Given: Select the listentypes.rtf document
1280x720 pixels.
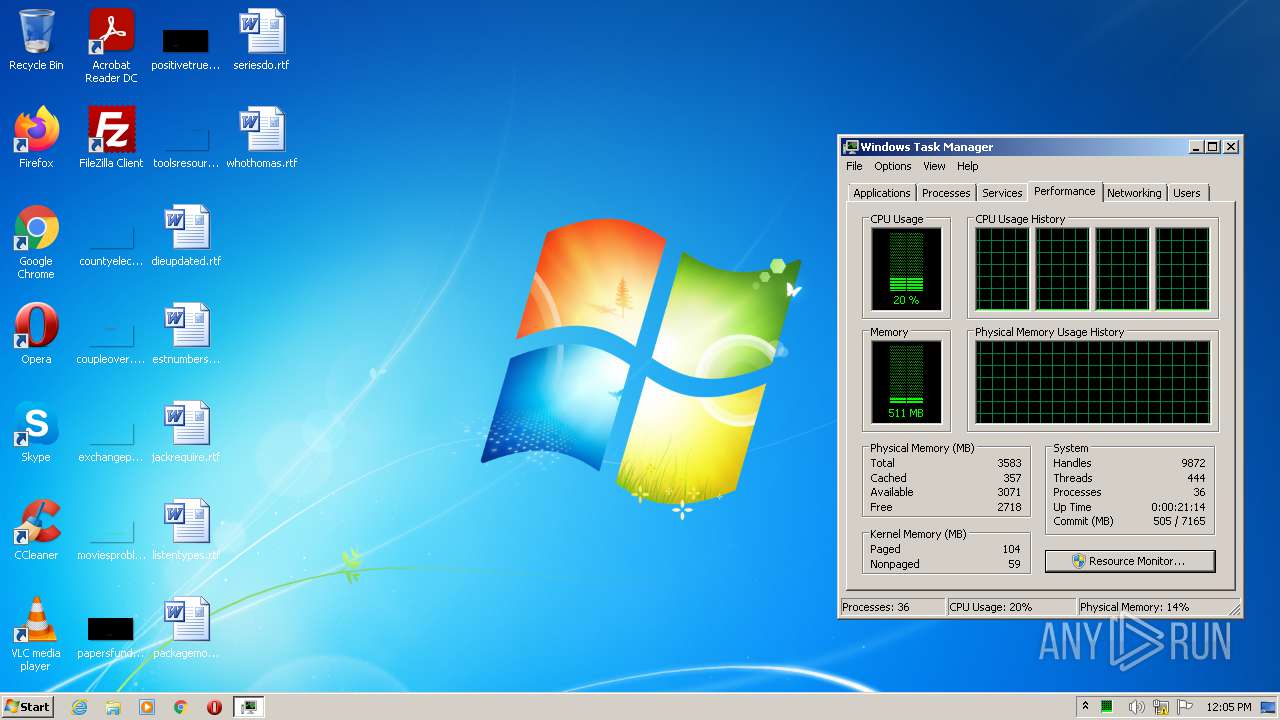Looking at the screenshot, I should (186, 530).
